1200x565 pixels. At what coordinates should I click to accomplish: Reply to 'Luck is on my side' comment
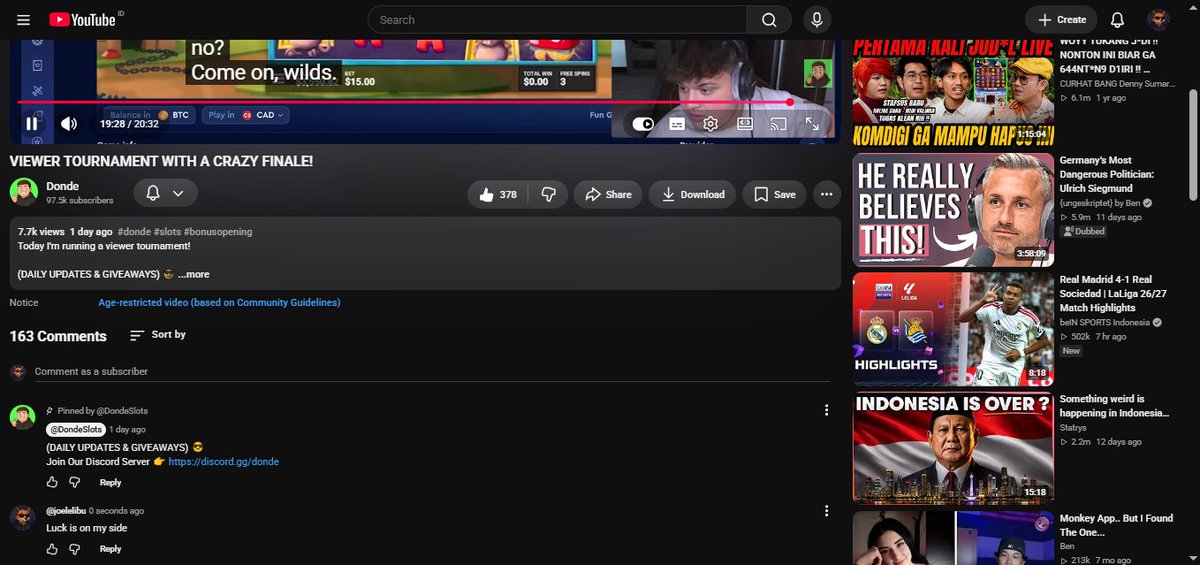(110, 549)
